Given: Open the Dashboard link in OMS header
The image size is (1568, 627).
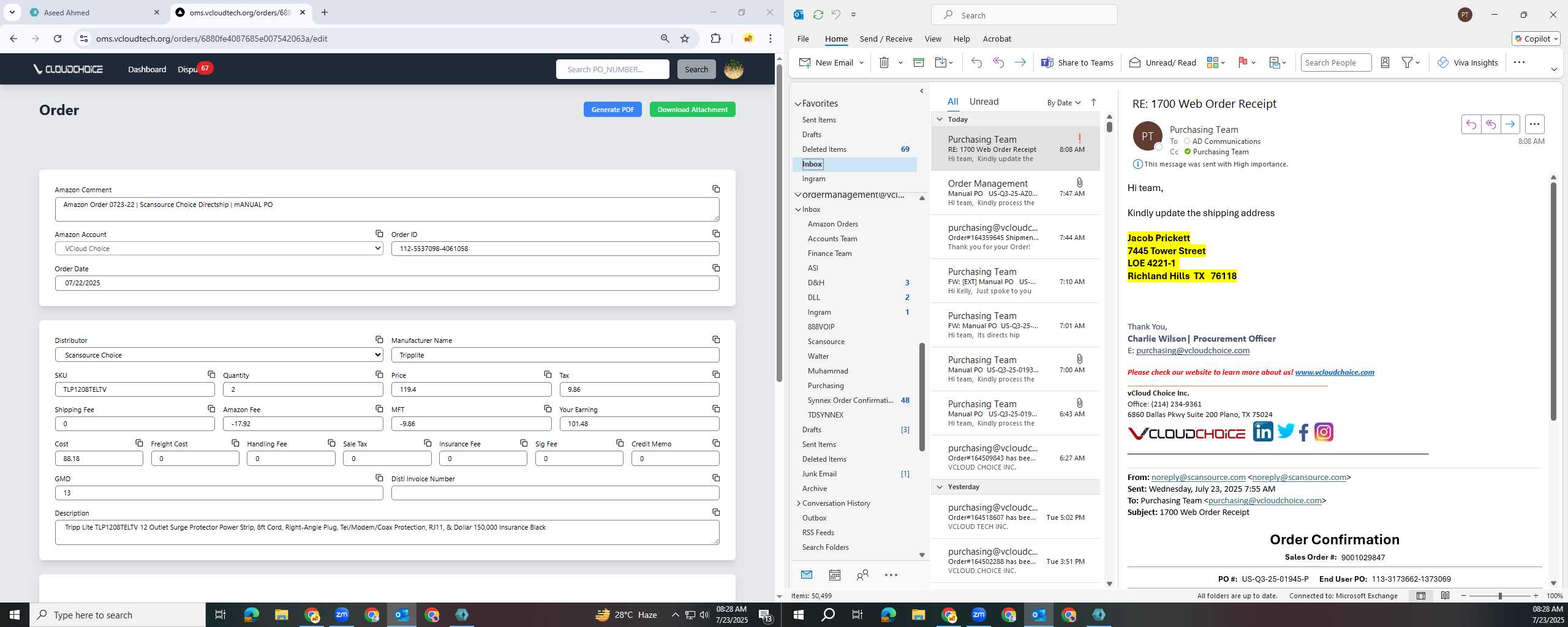Looking at the screenshot, I should pos(147,69).
